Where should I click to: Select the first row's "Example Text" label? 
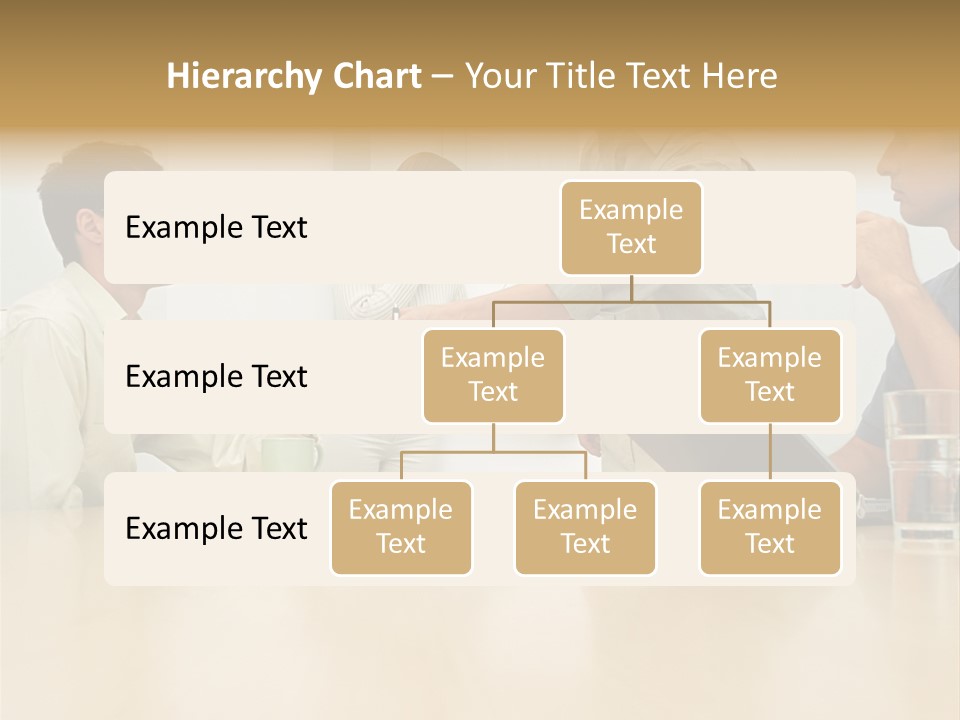216,227
